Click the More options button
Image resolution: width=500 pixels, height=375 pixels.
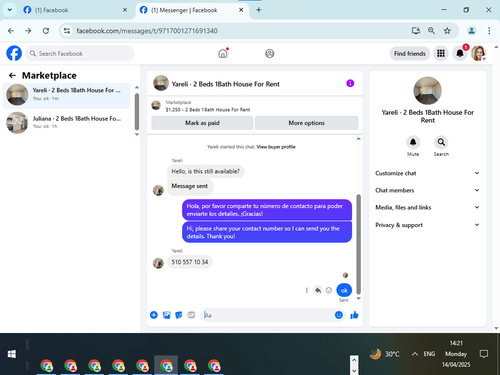coord(306,123)
